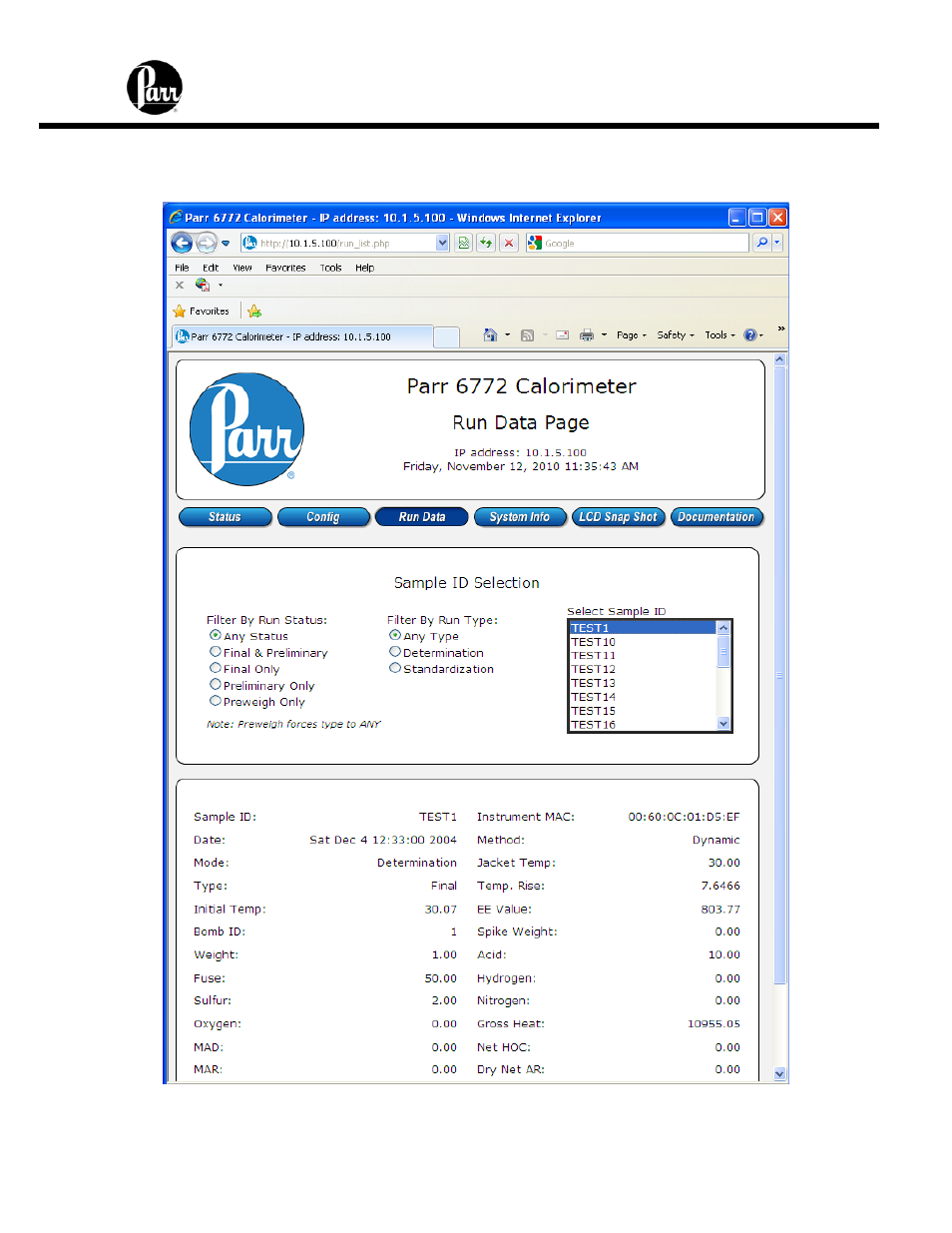Open the View menu
952x1233 pixels.
242,268
